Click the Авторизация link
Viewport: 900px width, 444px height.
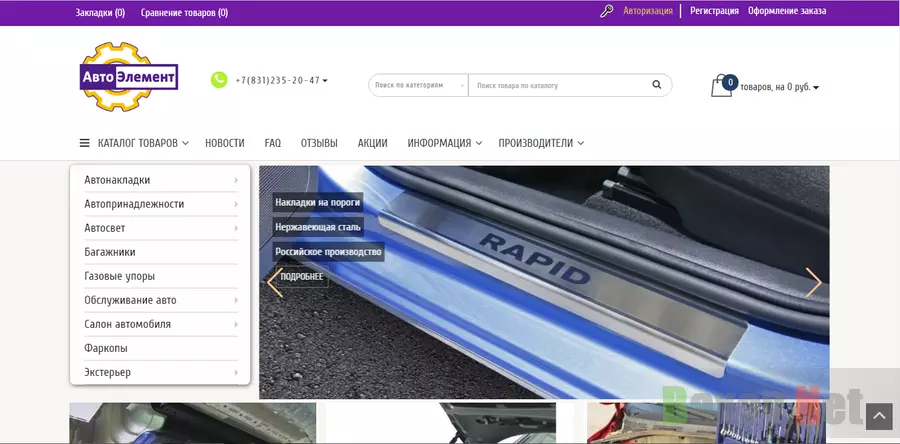(648, 11)
